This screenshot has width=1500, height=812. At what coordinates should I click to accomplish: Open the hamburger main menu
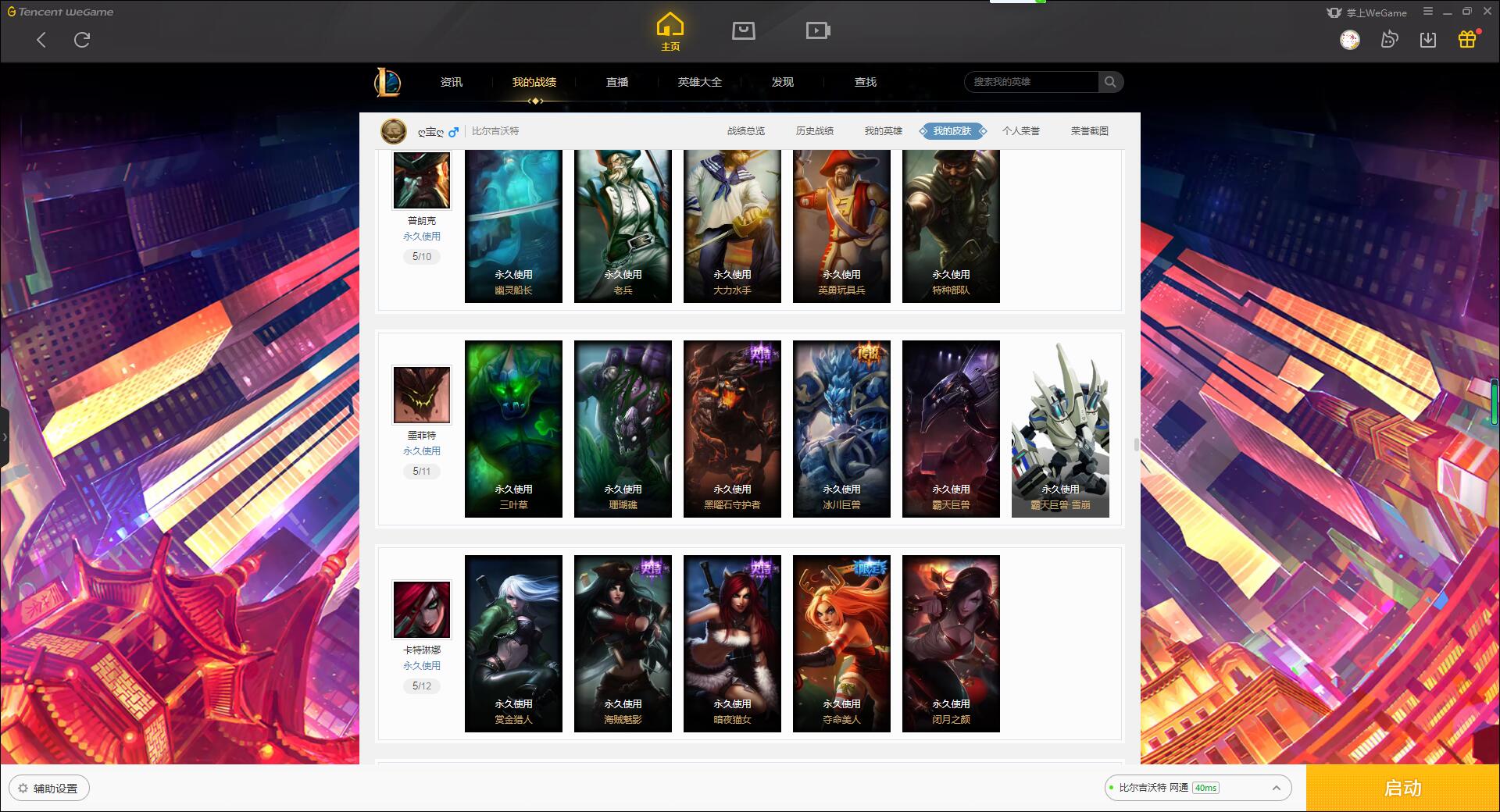click(x=1428, y=12)
